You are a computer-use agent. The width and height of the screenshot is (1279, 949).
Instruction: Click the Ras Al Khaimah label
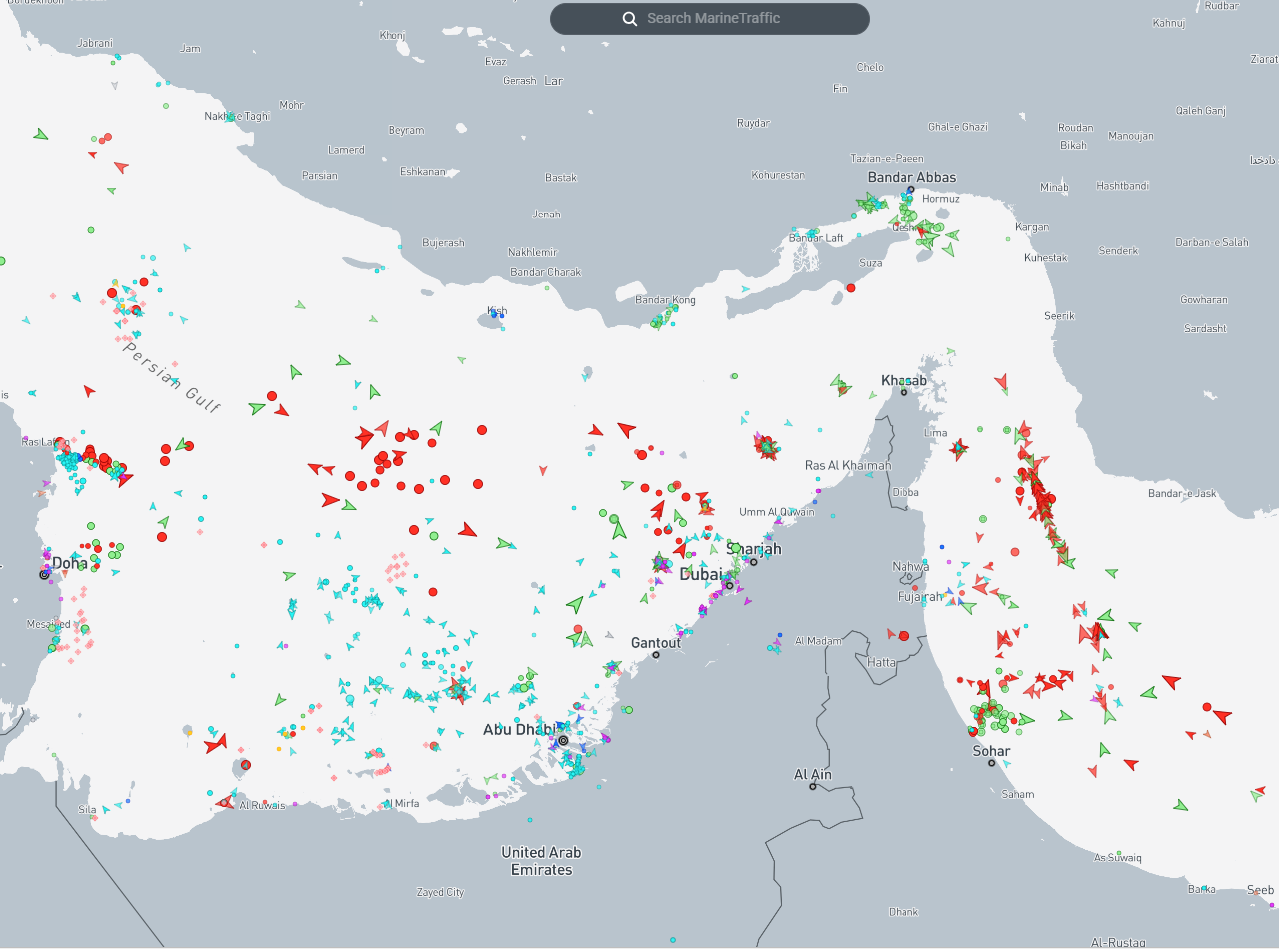click(848, 466)
